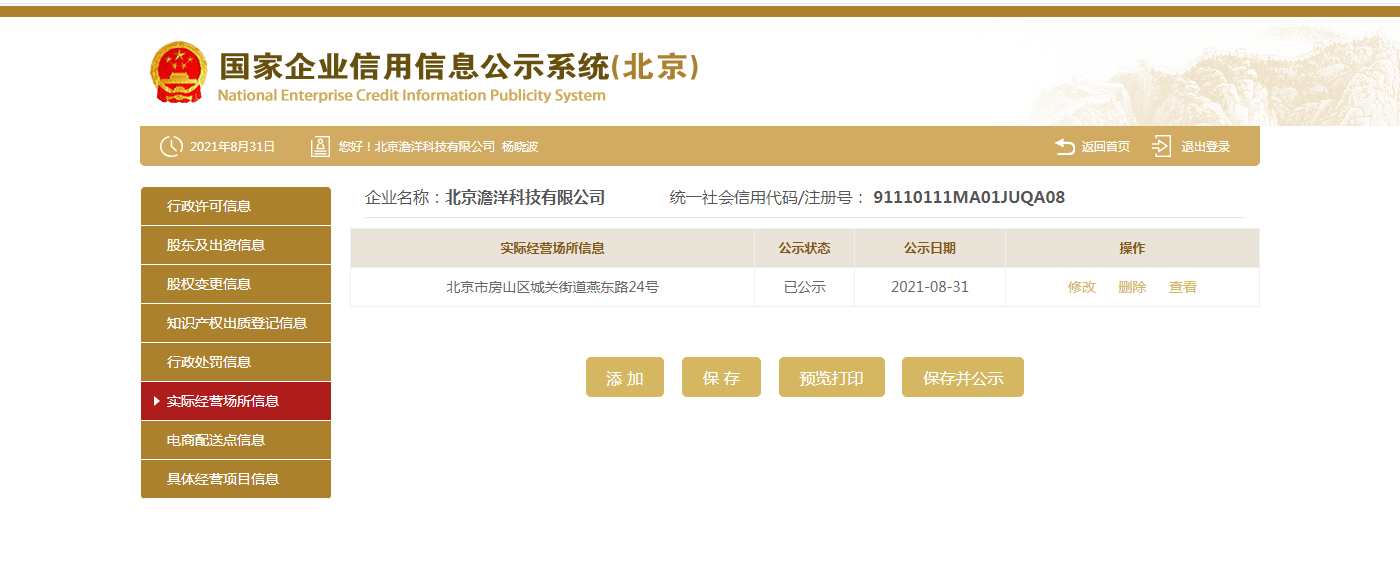Click the 公示日期 column header
The image size is (1400, 575).
click(930, 248)
